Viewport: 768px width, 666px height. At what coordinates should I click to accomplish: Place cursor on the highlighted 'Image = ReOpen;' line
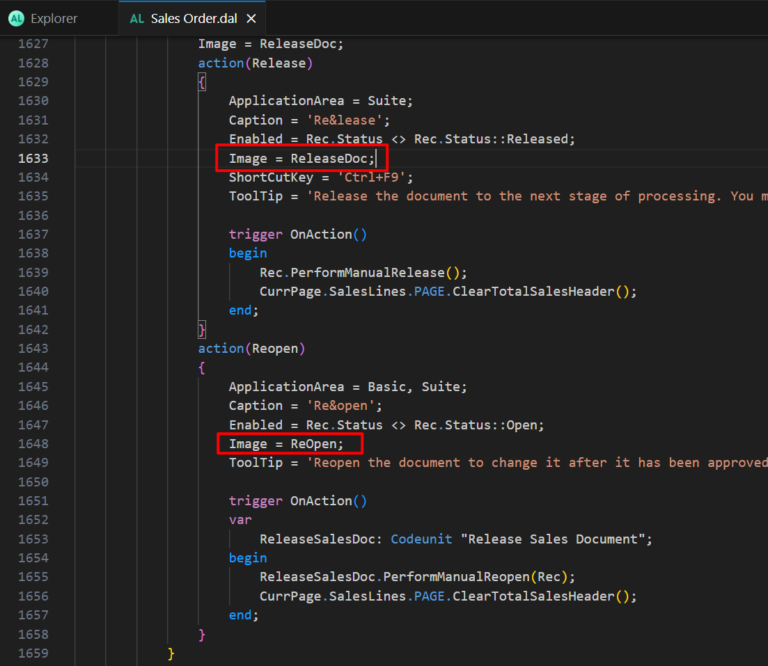click(286, 444)
